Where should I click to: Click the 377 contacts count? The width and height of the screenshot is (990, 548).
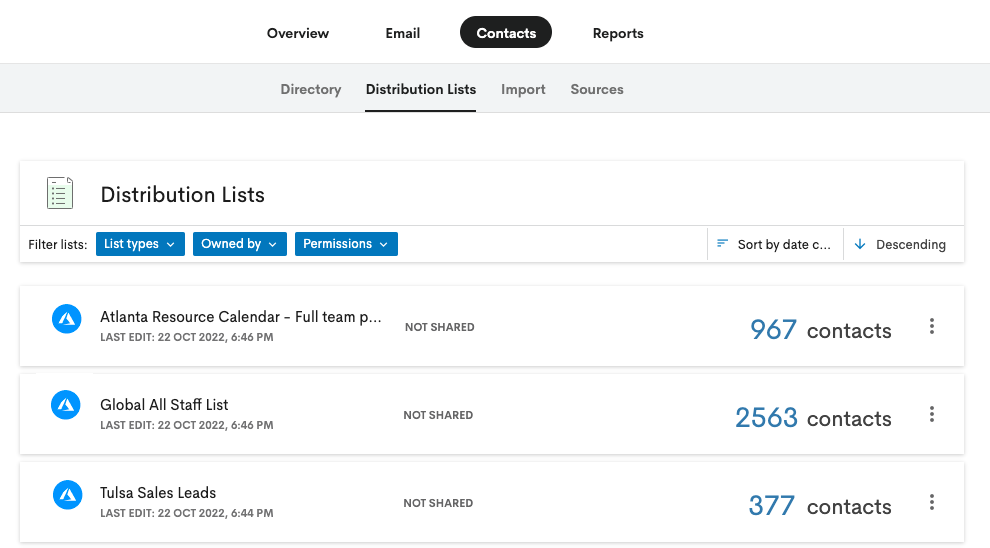pyautogui.click(x=820, y=506)
